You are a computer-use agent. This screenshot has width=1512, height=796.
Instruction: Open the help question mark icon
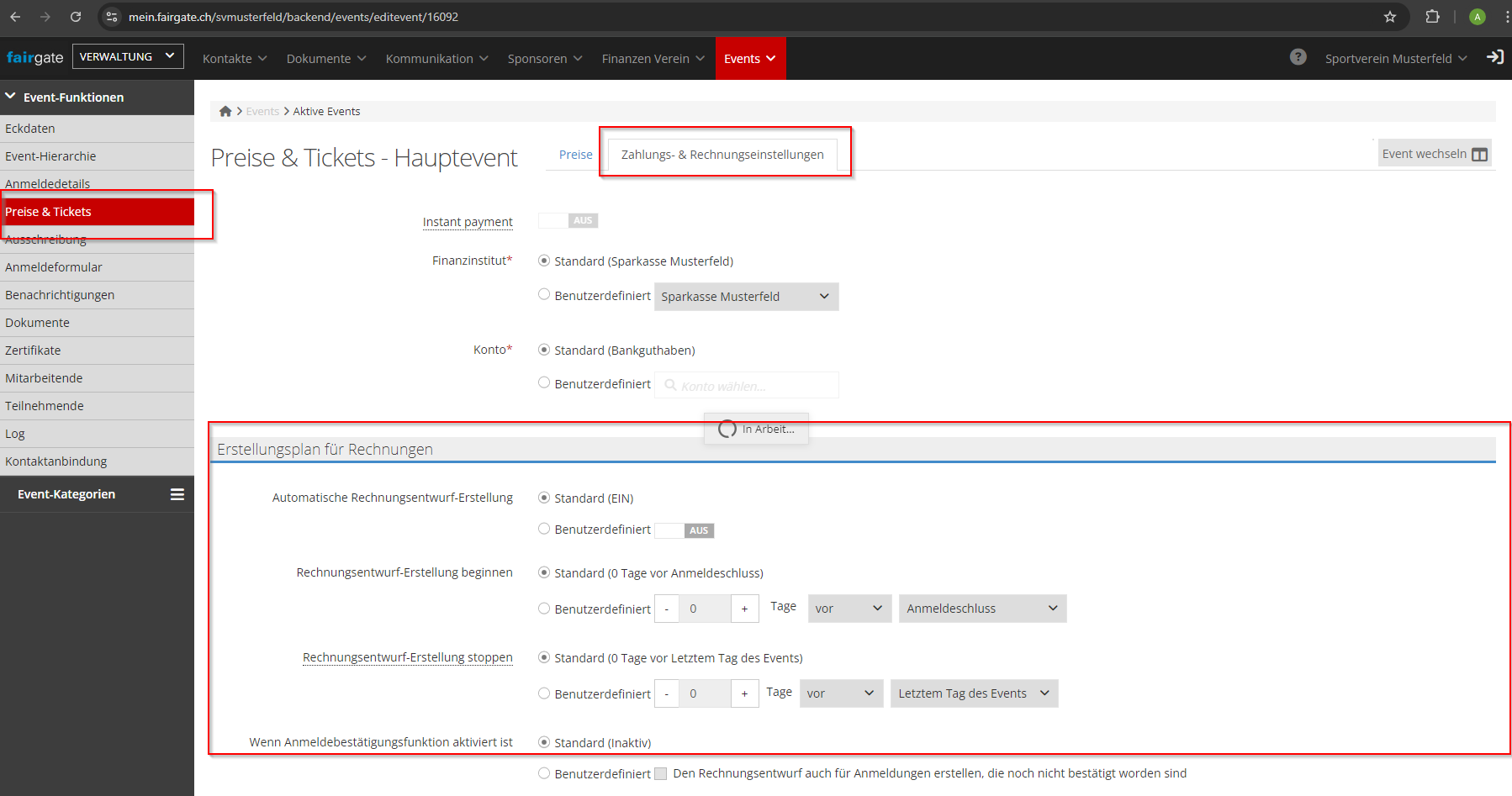pyautogui.click(x=1298, y=57)
